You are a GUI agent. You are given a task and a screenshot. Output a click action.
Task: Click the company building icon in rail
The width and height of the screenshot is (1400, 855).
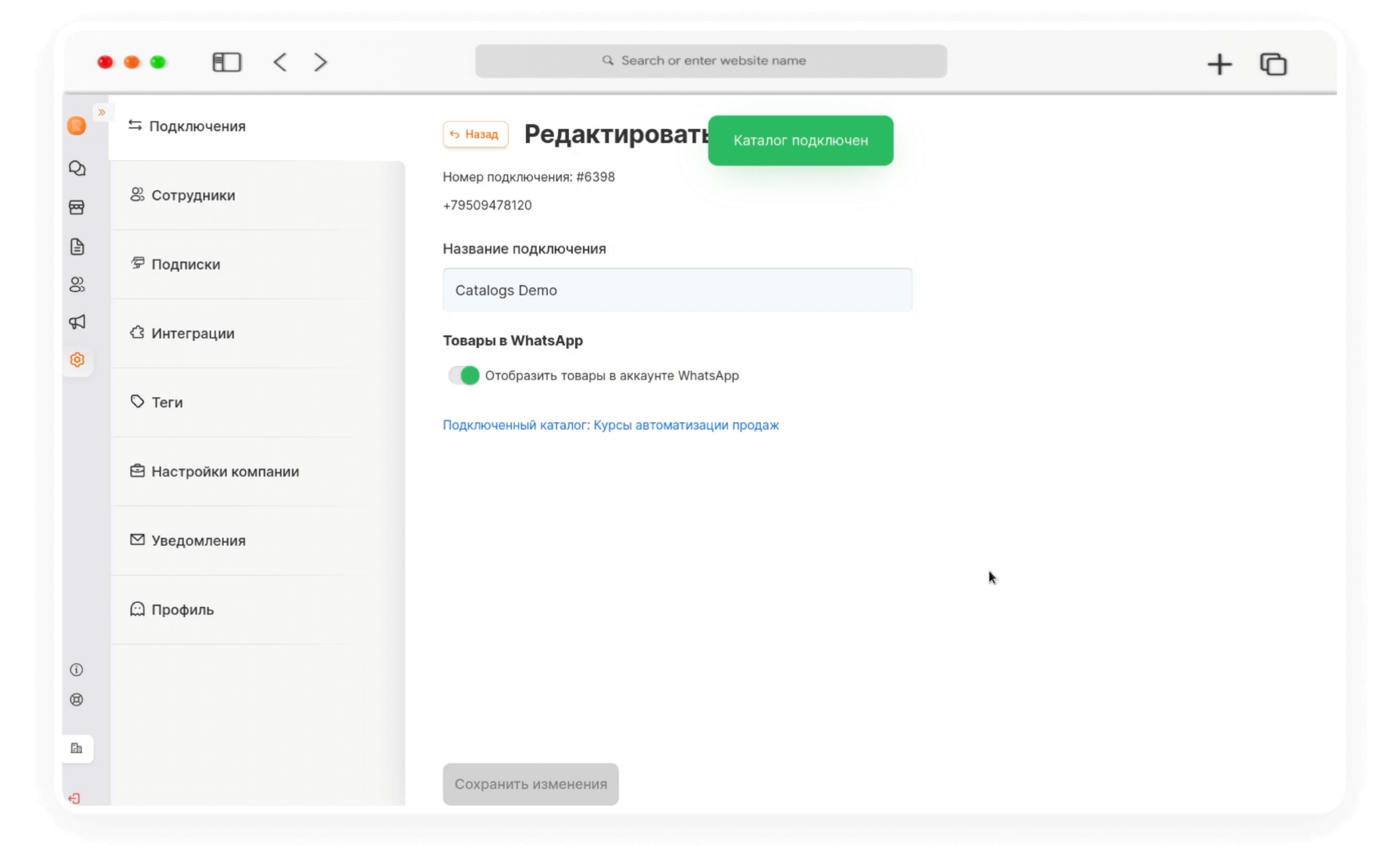(76, 748)
